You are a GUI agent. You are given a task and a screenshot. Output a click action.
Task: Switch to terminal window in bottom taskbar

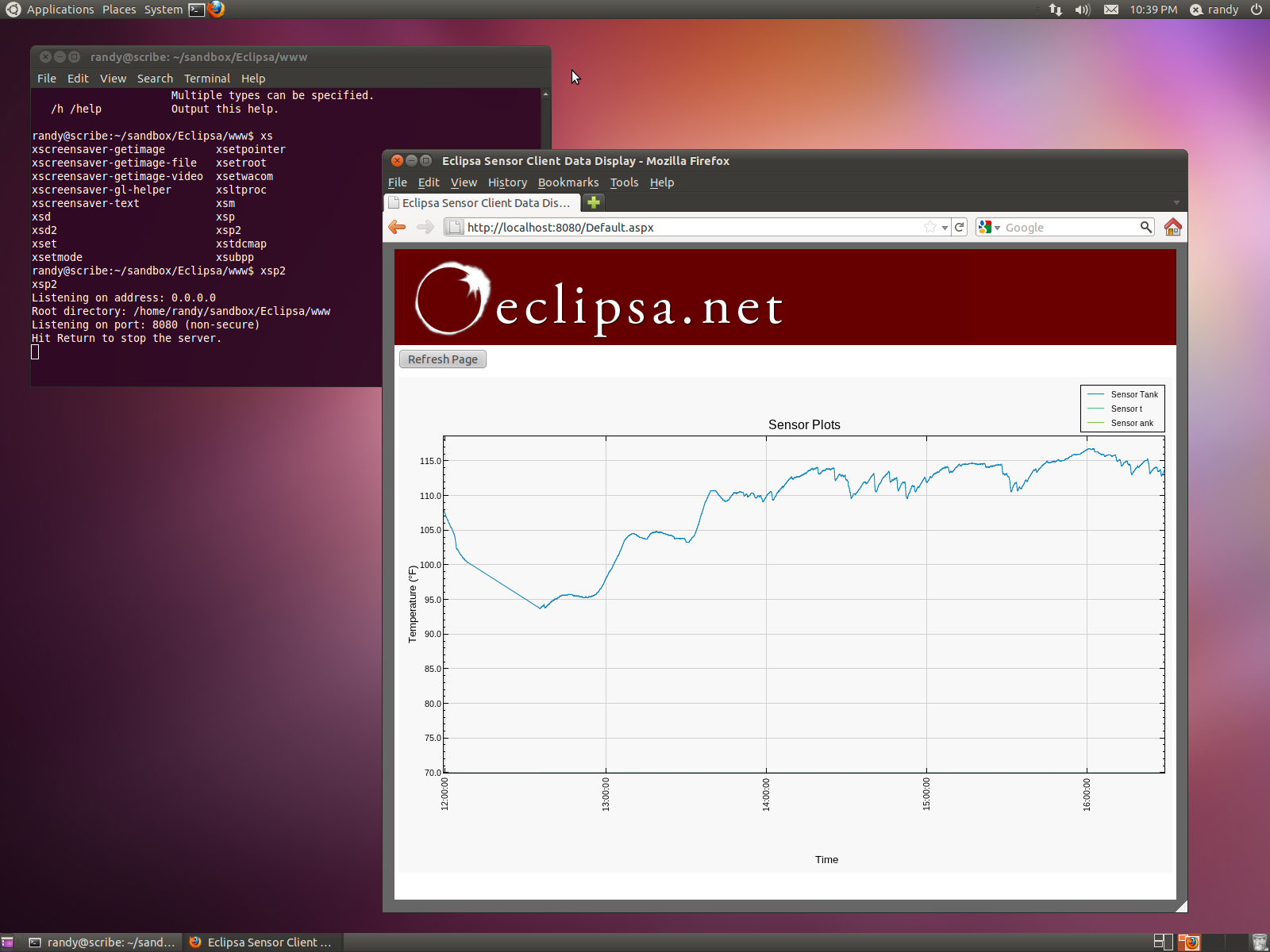[x=103, y=942]
